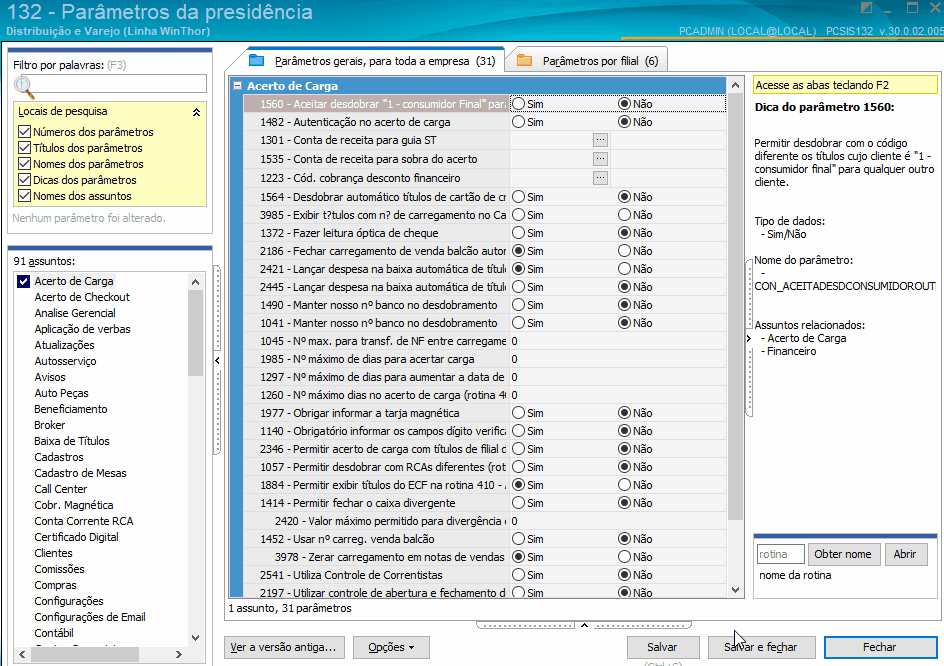The height and width of the screenshot is (666, 944).
Task: Click the Salvar button
Action: click(662, 647)
